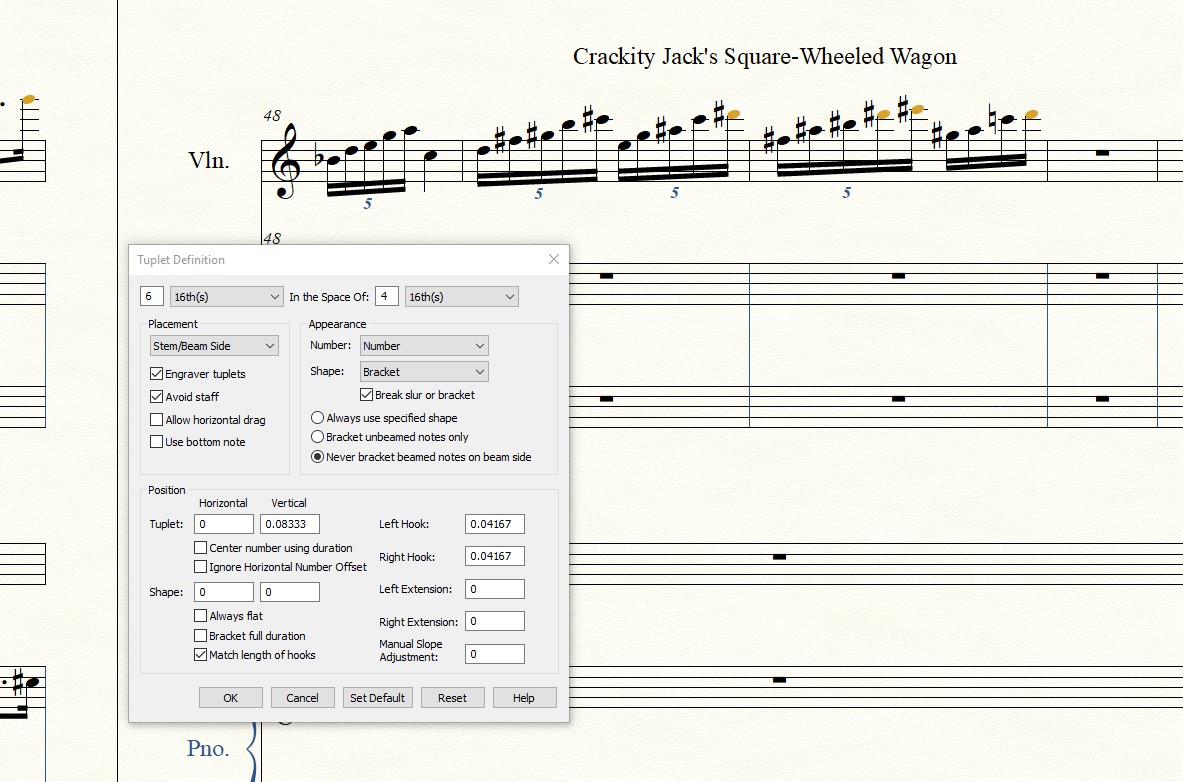
Task: Click the Manual Slope Adjustment field
Action: click(494, 654)
